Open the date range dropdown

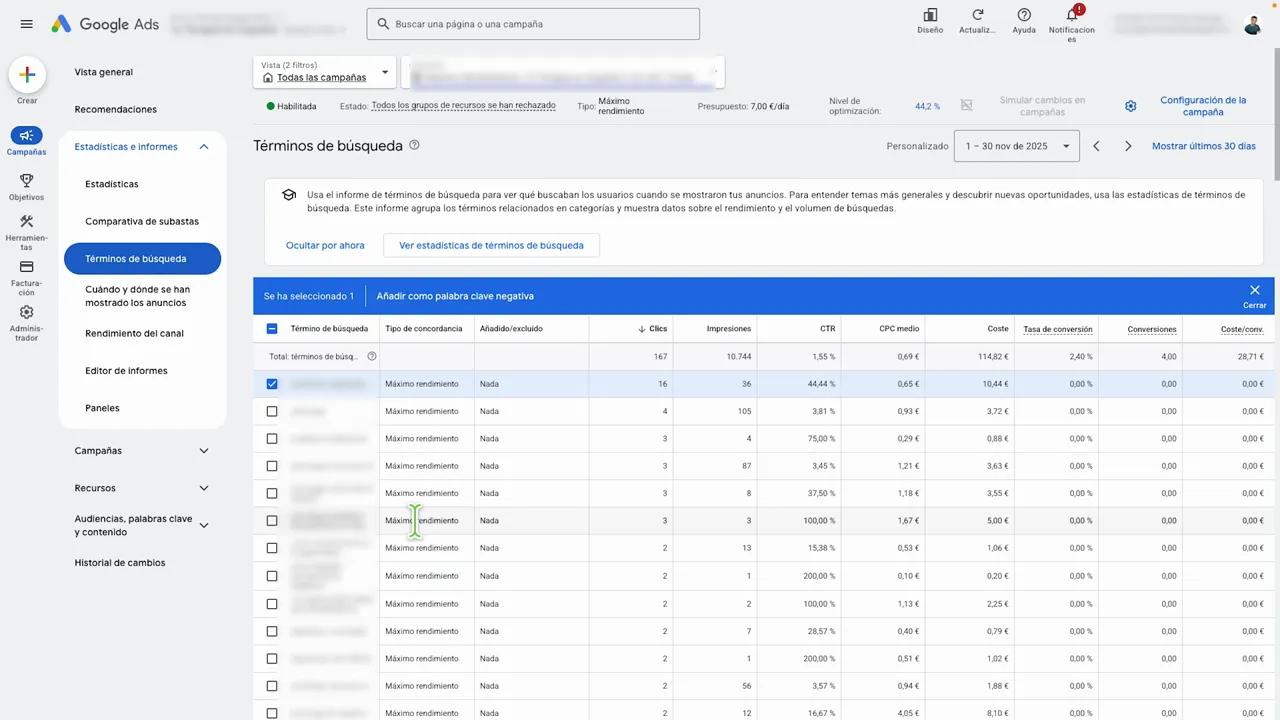[1017, 146]
